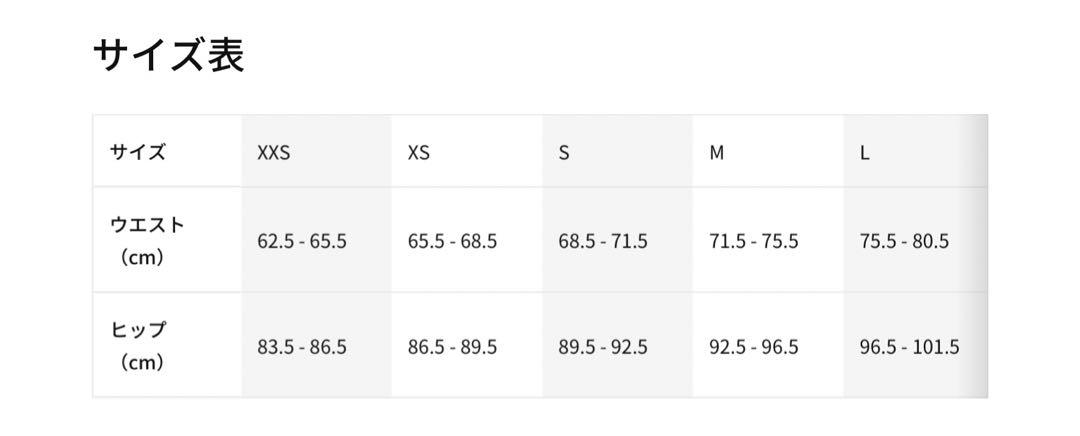
Task: Click hip value 92.5 - 96.5
Action: (x=754, y=347)
